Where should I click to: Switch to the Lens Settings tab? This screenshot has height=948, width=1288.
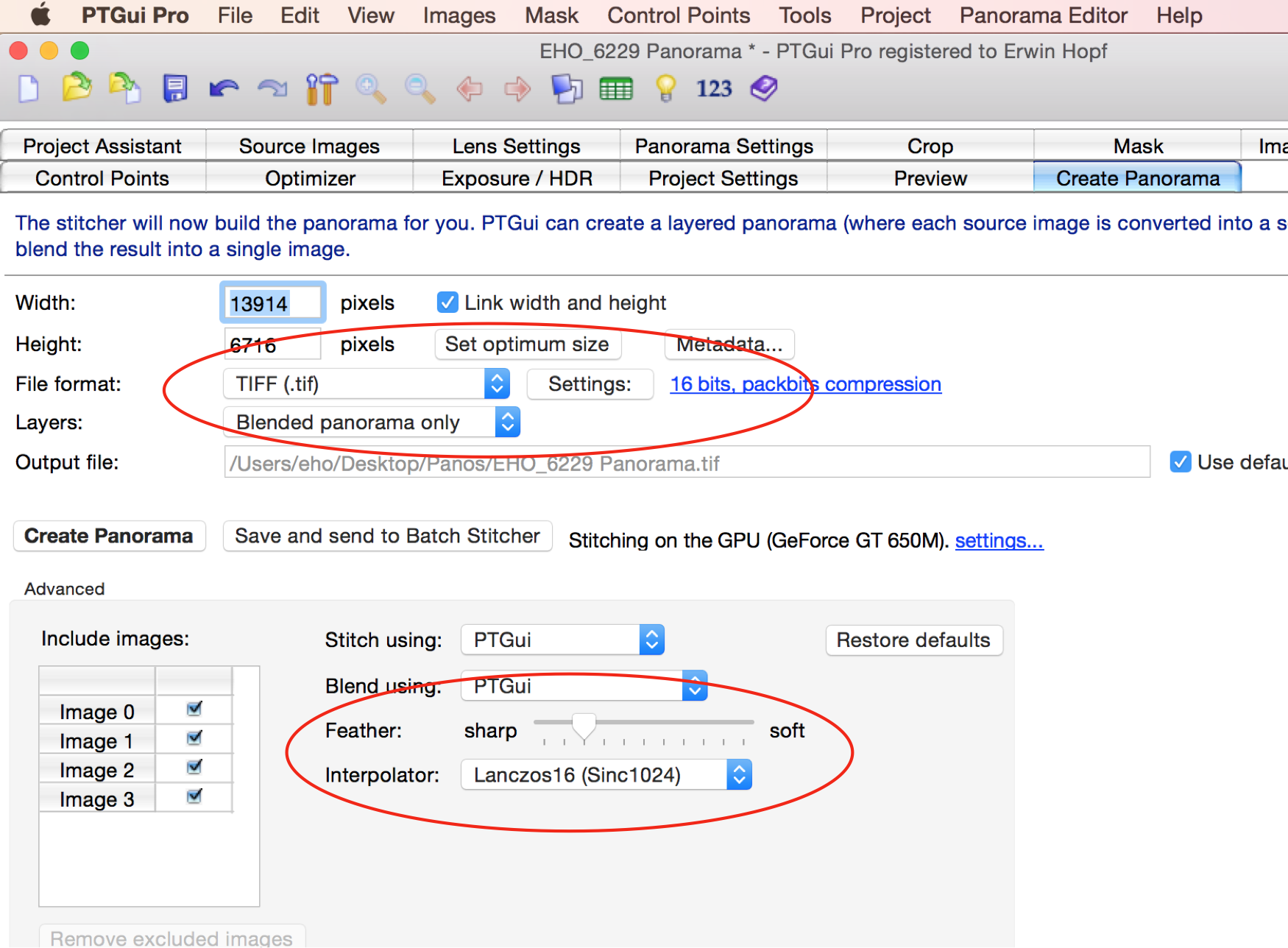tap(517, 146)
